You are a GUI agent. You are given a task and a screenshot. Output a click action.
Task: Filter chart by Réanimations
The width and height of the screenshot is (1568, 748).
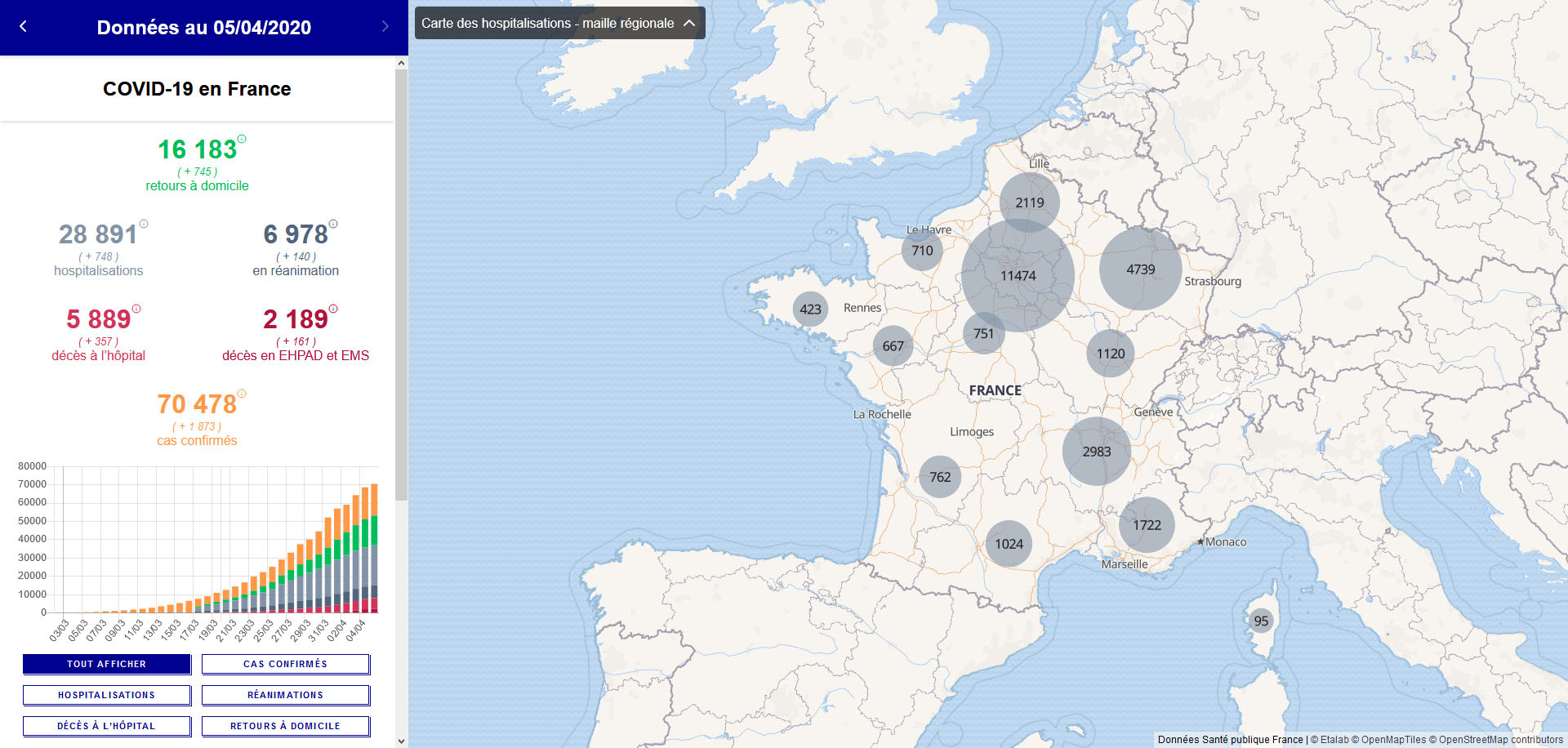point(286,695)
